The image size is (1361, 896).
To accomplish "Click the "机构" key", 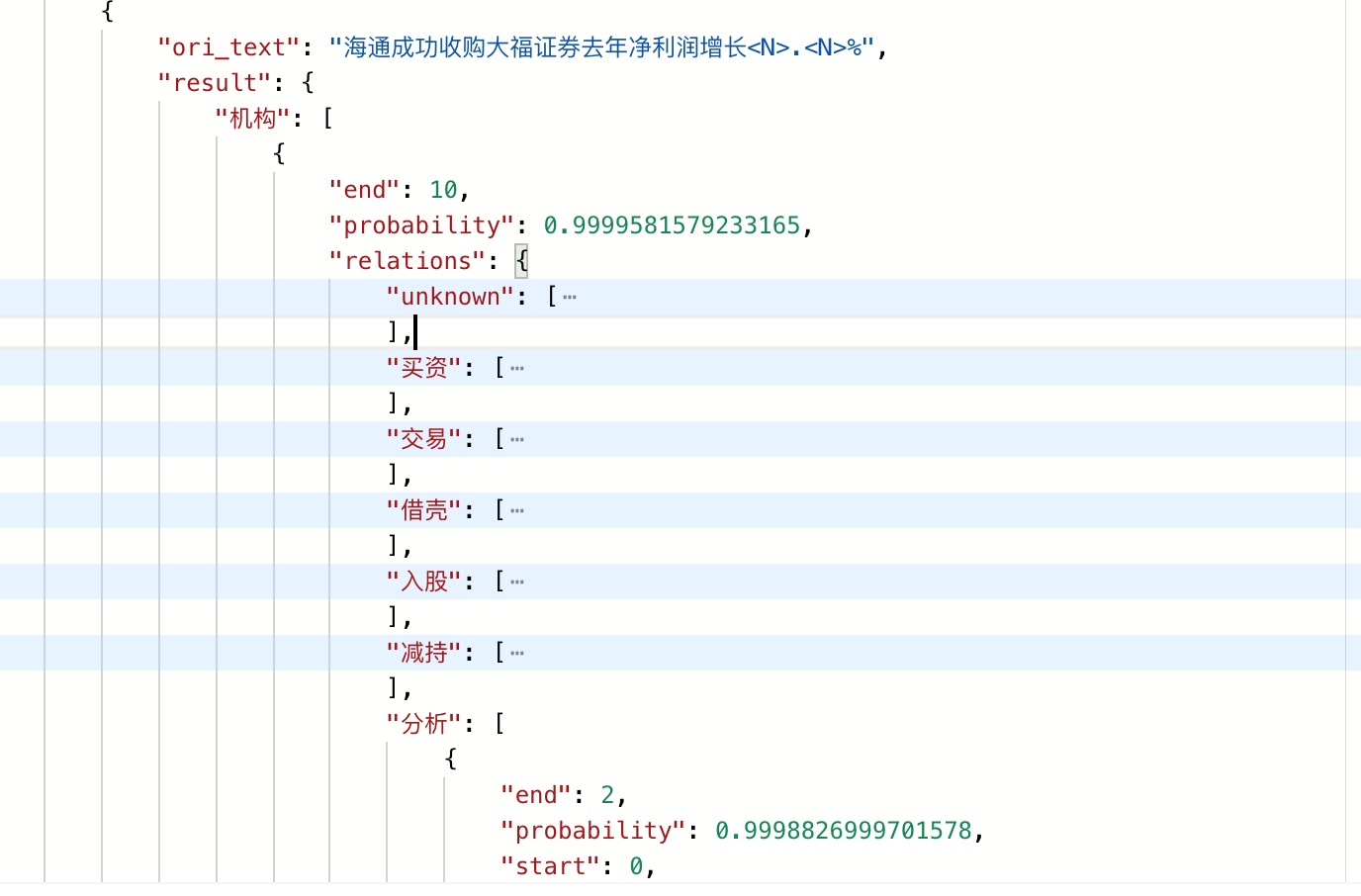I will pyautogui.click(x=252, y=119).
